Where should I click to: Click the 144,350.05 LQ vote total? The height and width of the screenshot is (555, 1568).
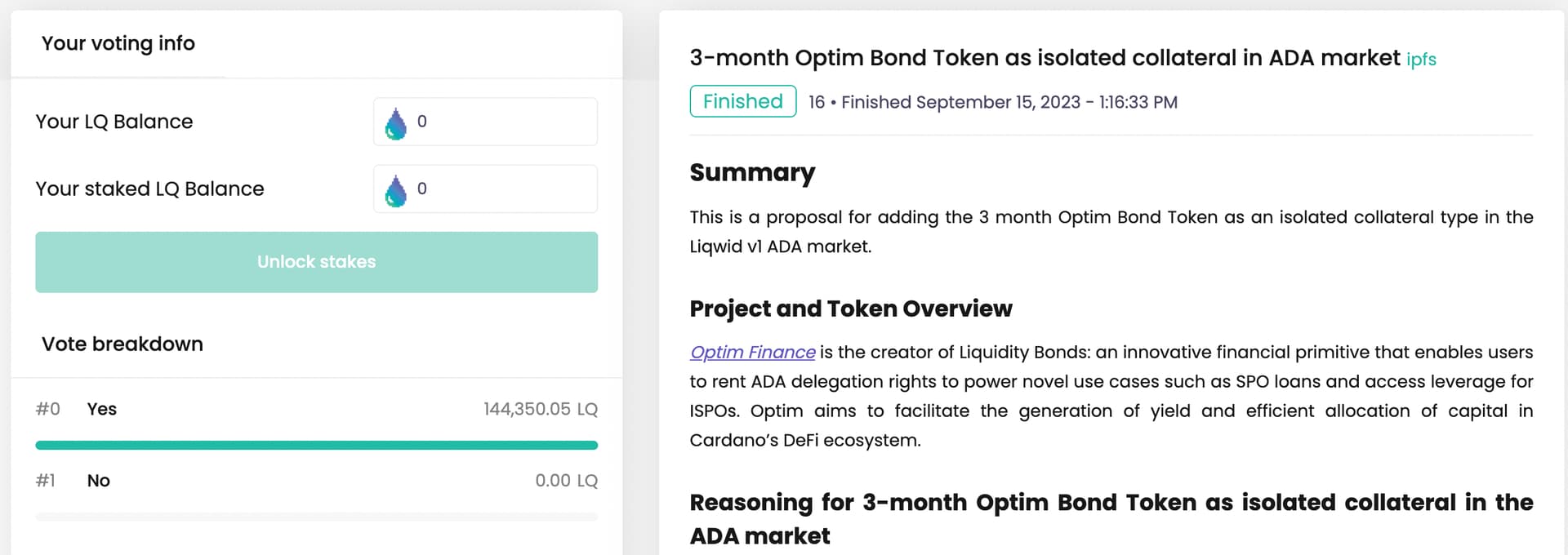540,409
